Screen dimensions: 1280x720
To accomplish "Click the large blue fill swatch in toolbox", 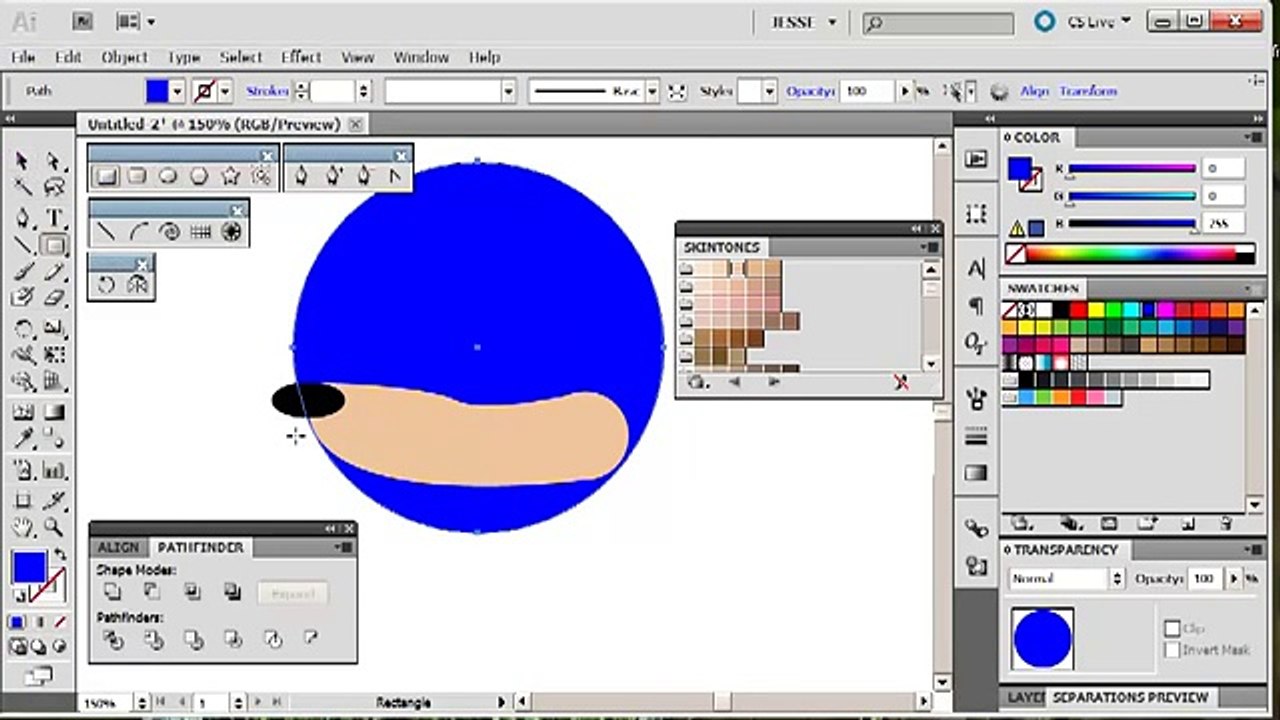I will (29, 568).
